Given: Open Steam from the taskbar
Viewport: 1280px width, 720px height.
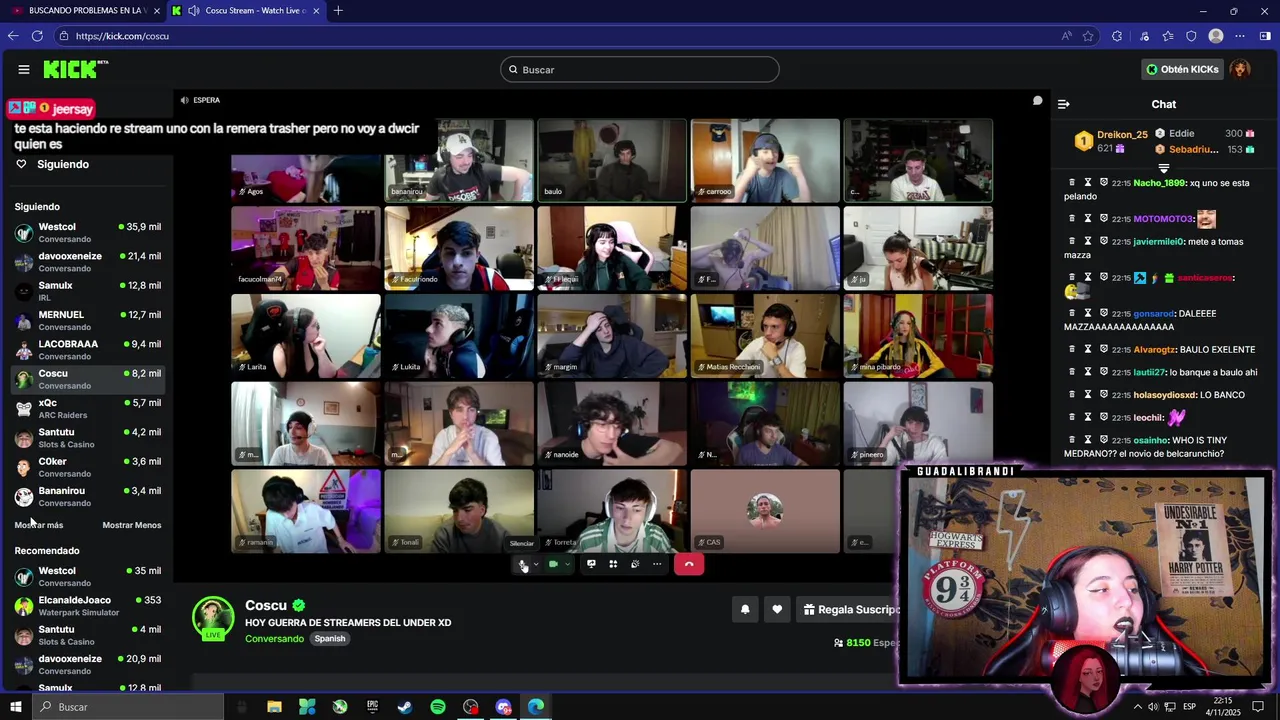Looking at the screenshot, I should pos(405,707).
